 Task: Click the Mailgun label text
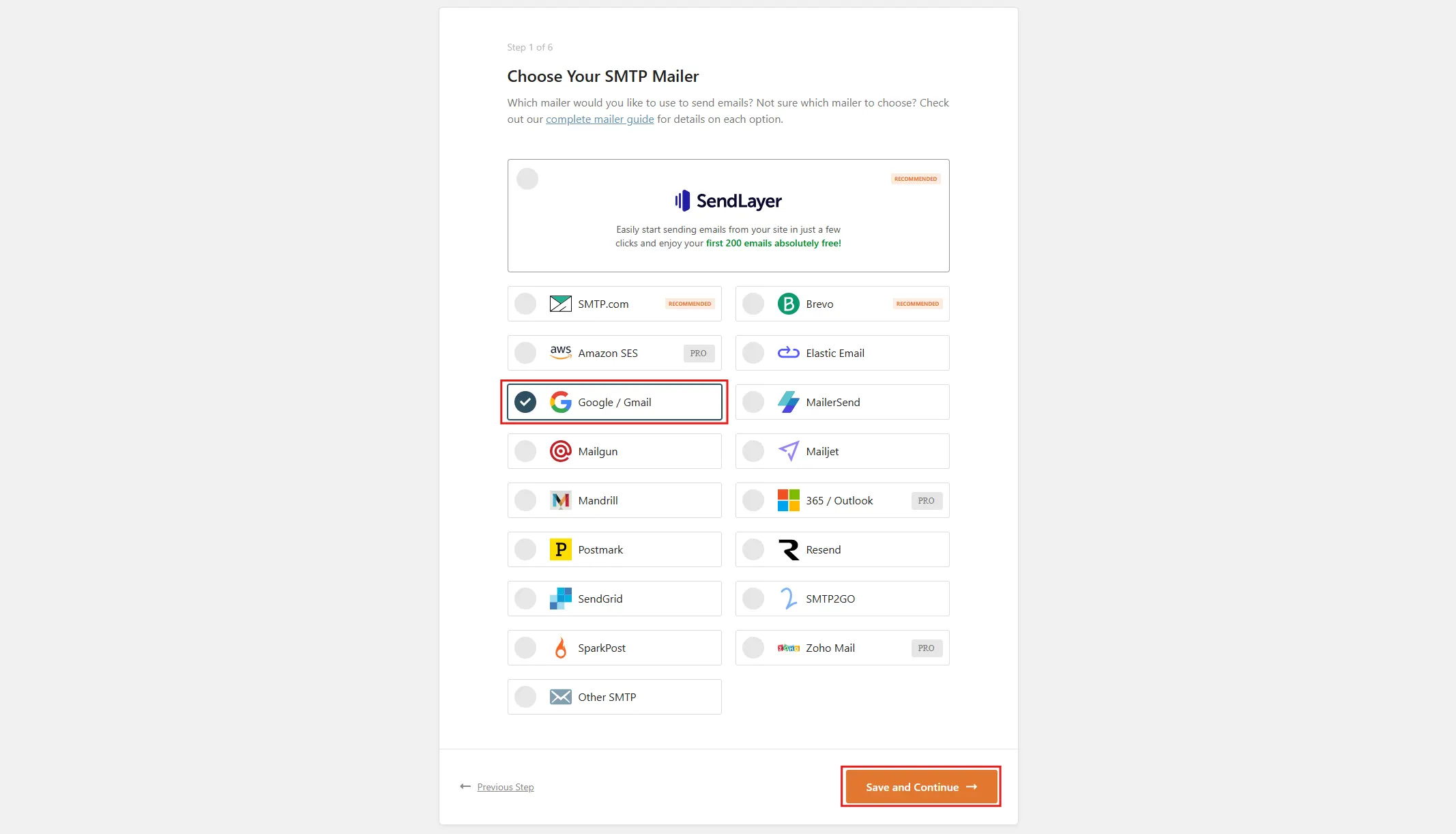pyautogui.click(x=598, y=451)
